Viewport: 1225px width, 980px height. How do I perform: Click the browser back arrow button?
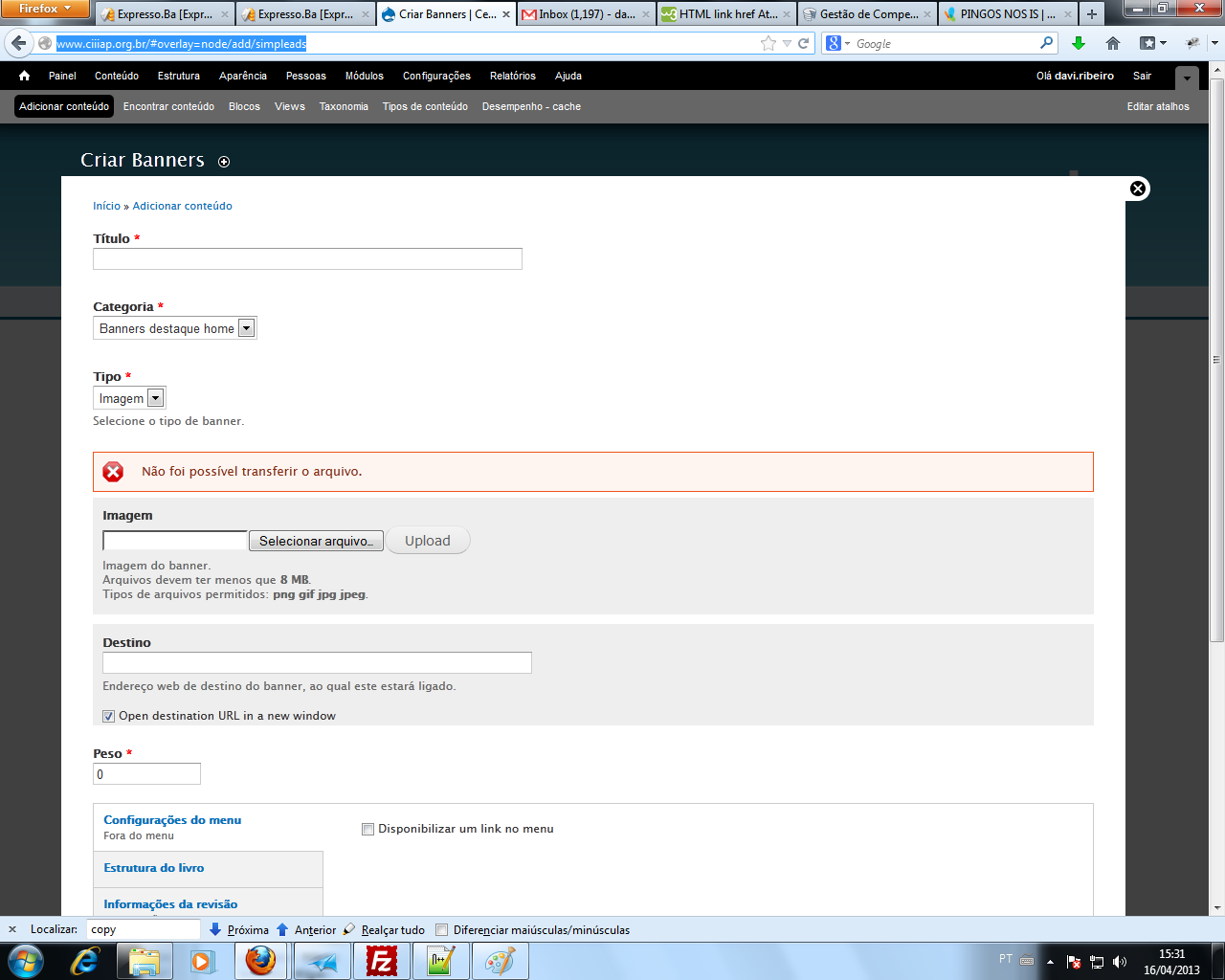18,43
